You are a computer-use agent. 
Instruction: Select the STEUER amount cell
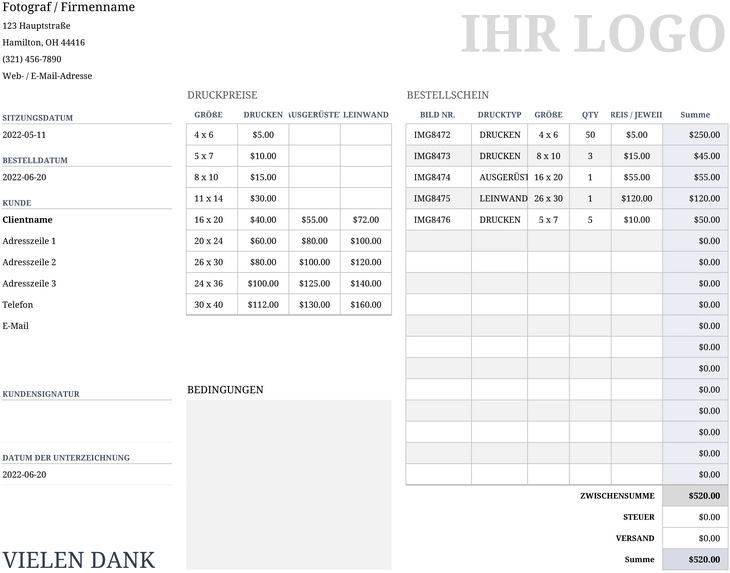point(695,517)
